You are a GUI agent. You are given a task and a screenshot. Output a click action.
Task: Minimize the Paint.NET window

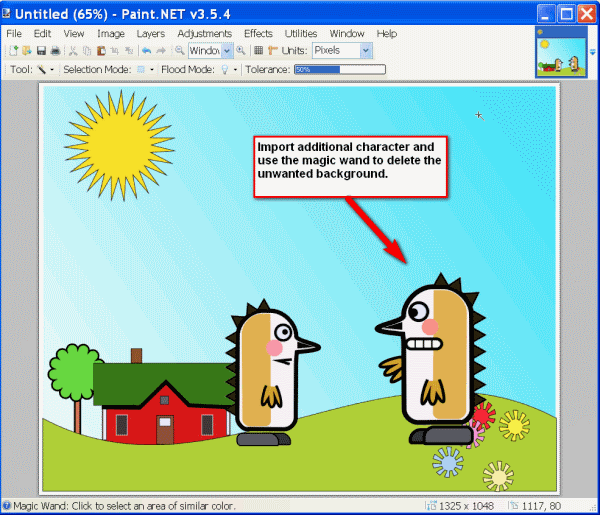[x=546, y=14]
